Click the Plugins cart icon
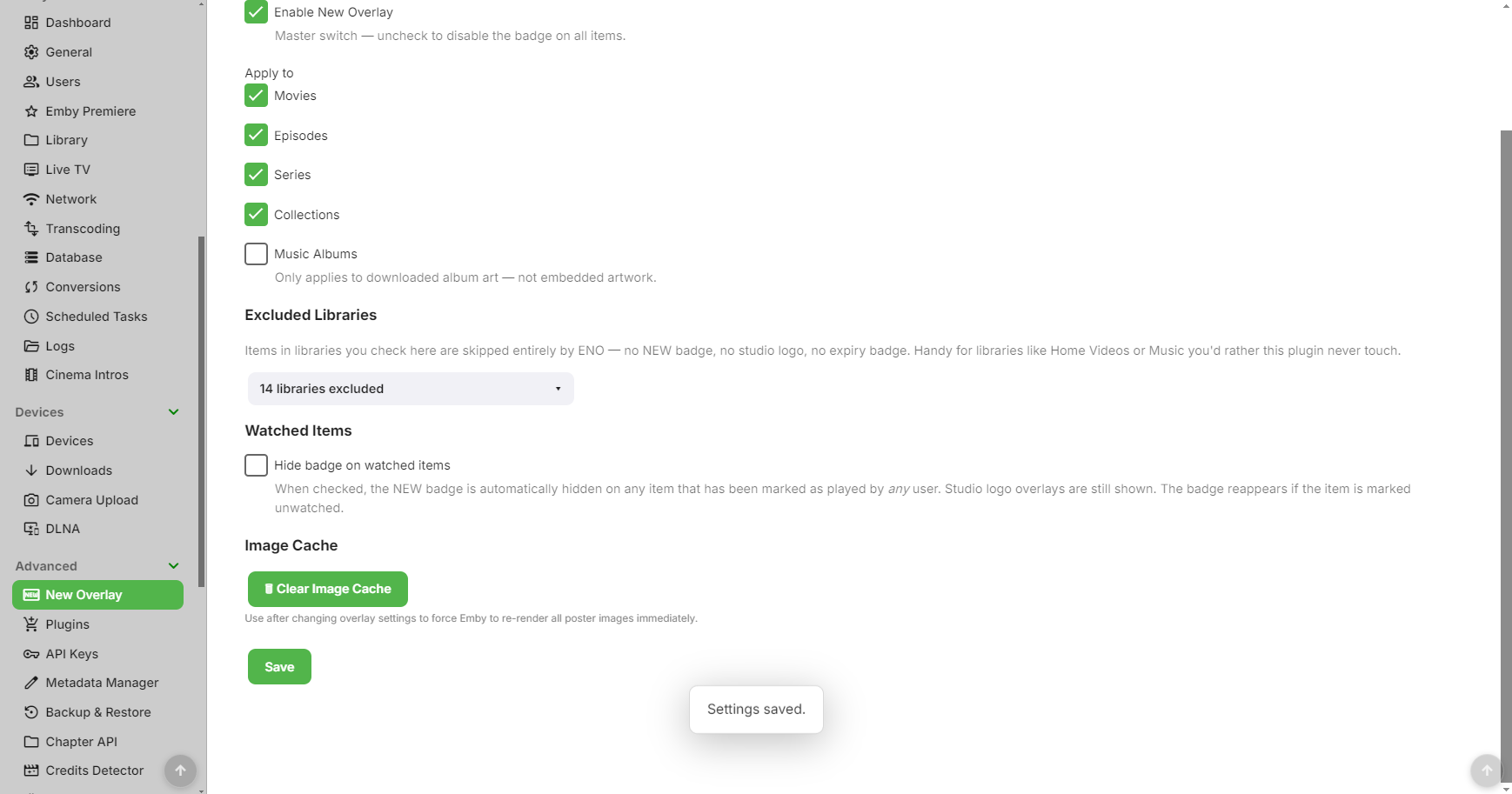Viewport: 1512px width, 794px height. [x=31, y=624]
